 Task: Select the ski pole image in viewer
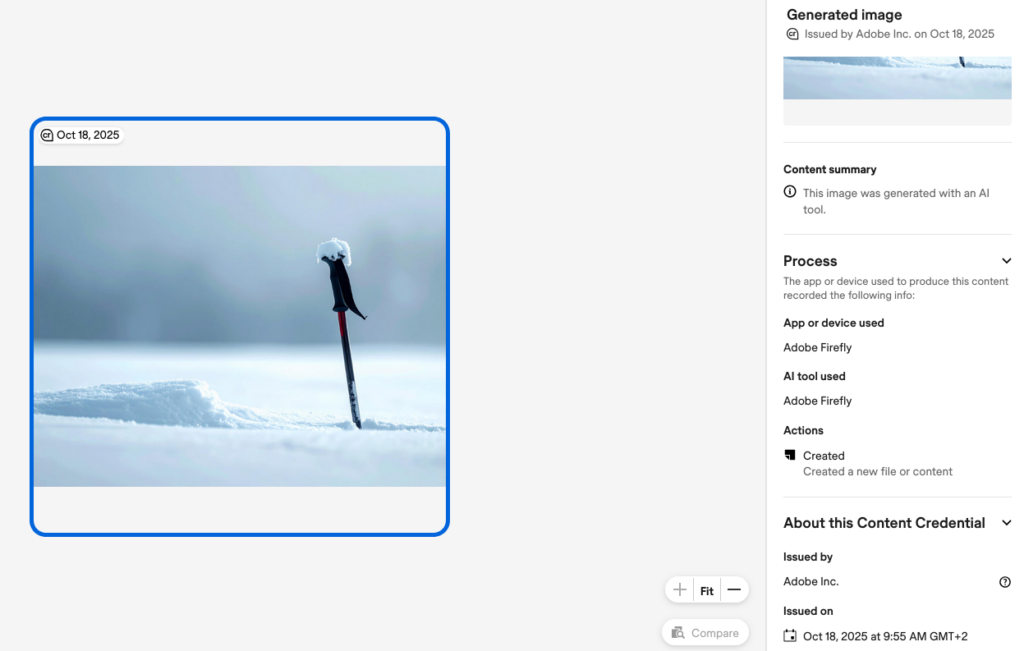point(240,326)
